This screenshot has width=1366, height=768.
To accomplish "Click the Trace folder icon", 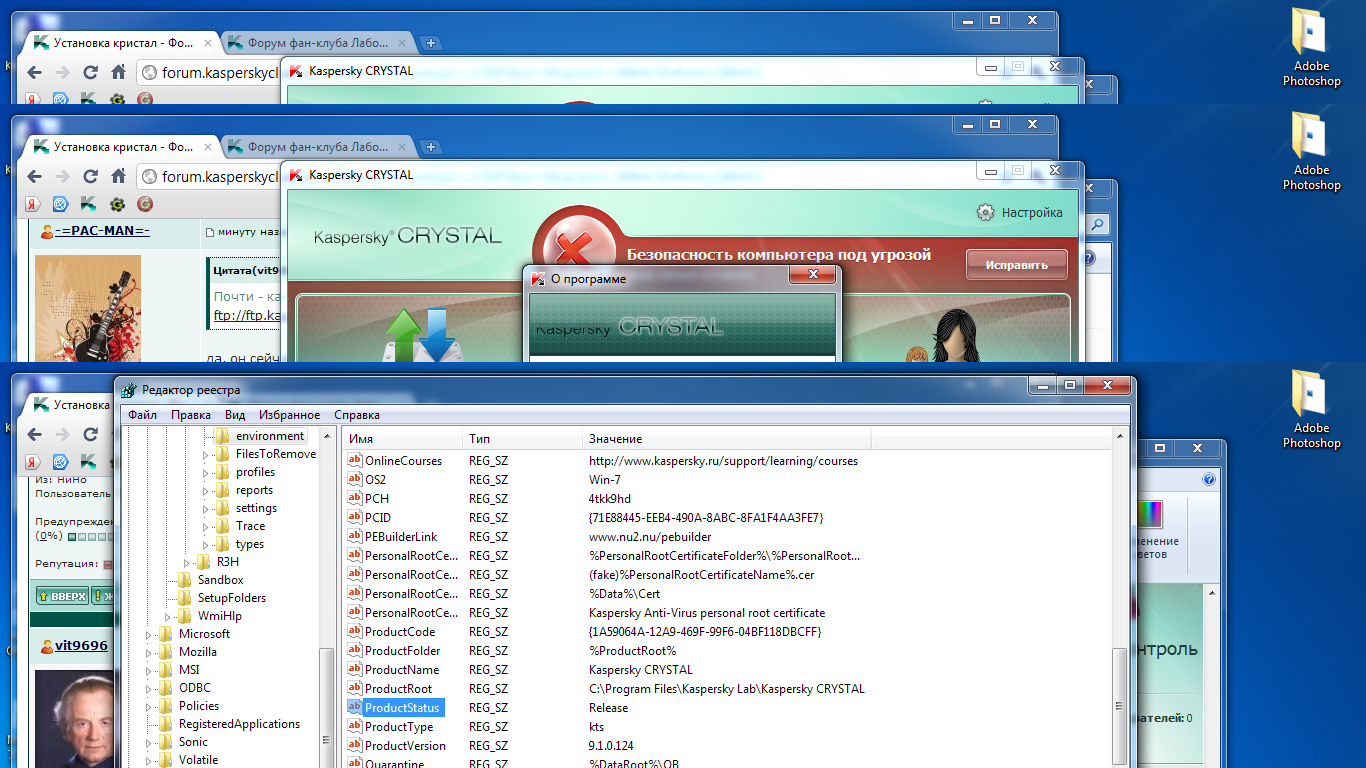I will tap(223, 526).
